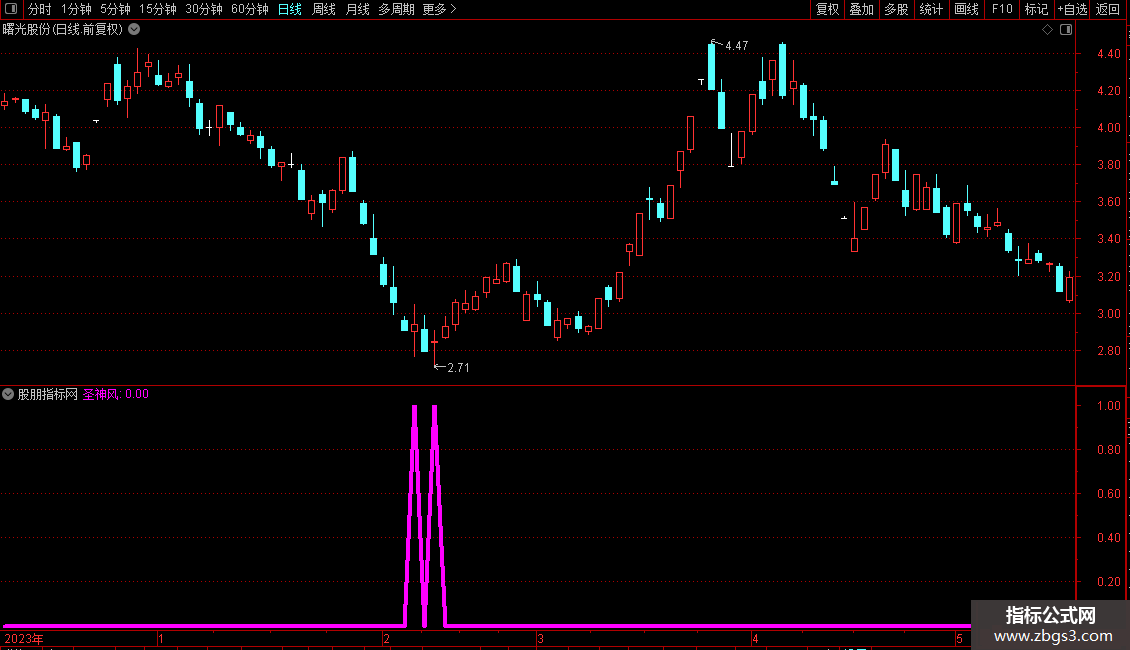Click 返回 to go back

point(1108,9)
